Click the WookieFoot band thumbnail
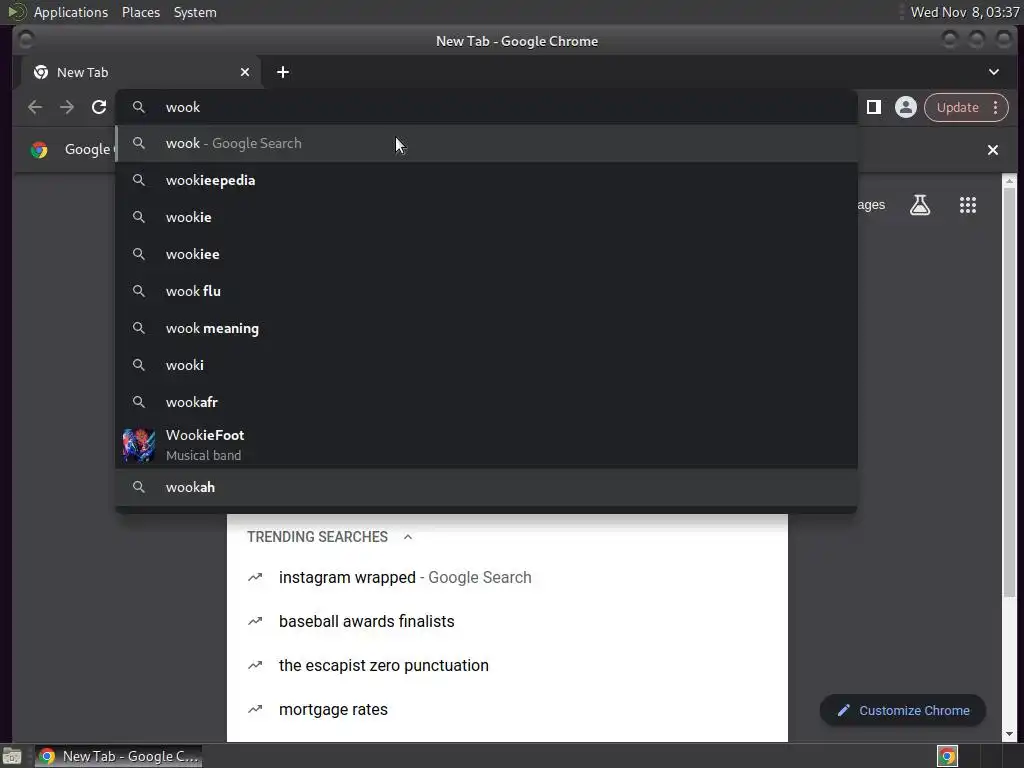Viewport: 1024px width, 768px height. click(138, 445)
